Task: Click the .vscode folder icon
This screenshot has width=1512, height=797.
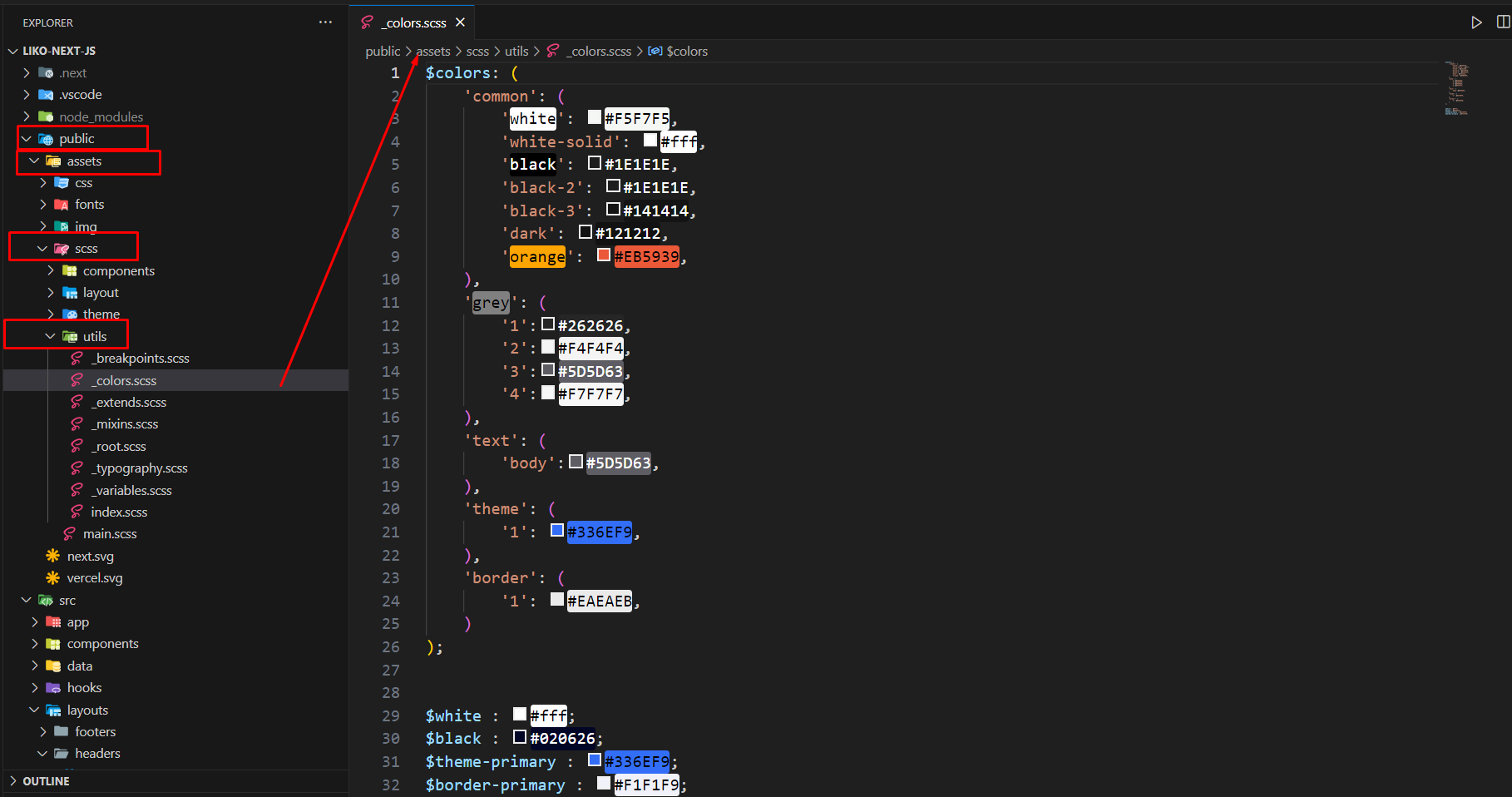Action: [46, 95]
